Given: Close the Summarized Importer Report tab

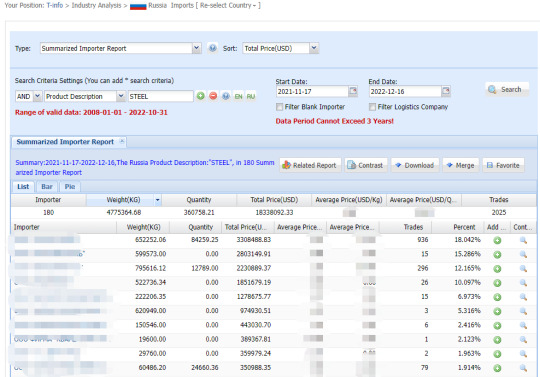Looking at the screenshot, I should tap(122, 141).
